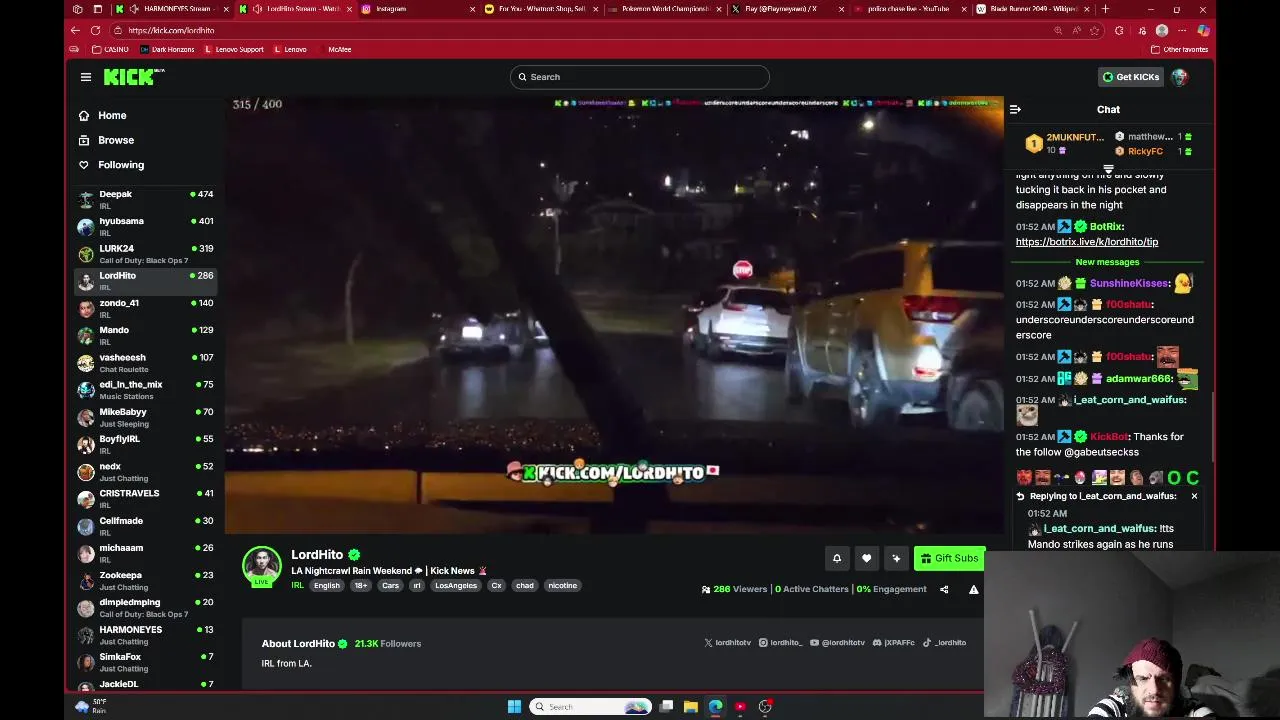The width and height of the screenshot is (1280, 720).
Task: Open HARMONEYES channel in sidebar
Action: pos(146,635)
